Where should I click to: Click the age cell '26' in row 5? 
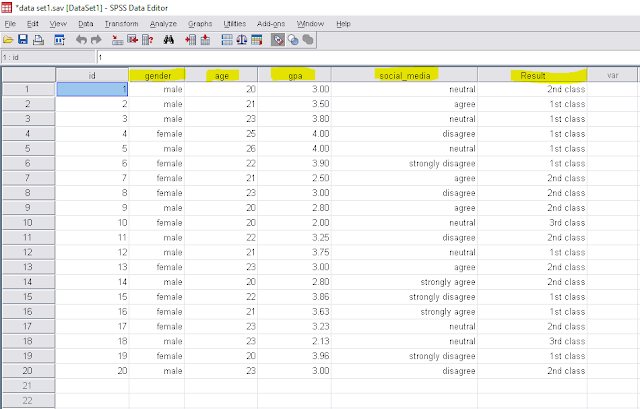[221, 148]
